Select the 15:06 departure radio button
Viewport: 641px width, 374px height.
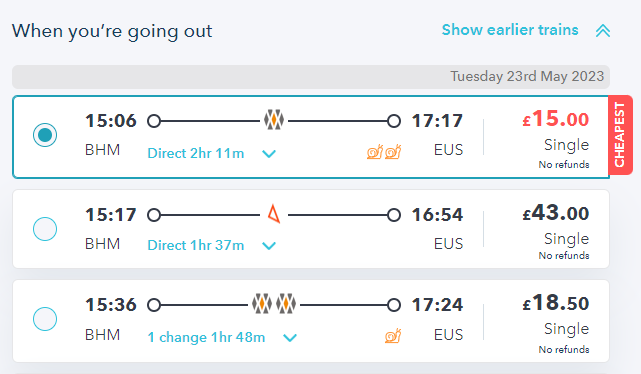coord(45,135)
